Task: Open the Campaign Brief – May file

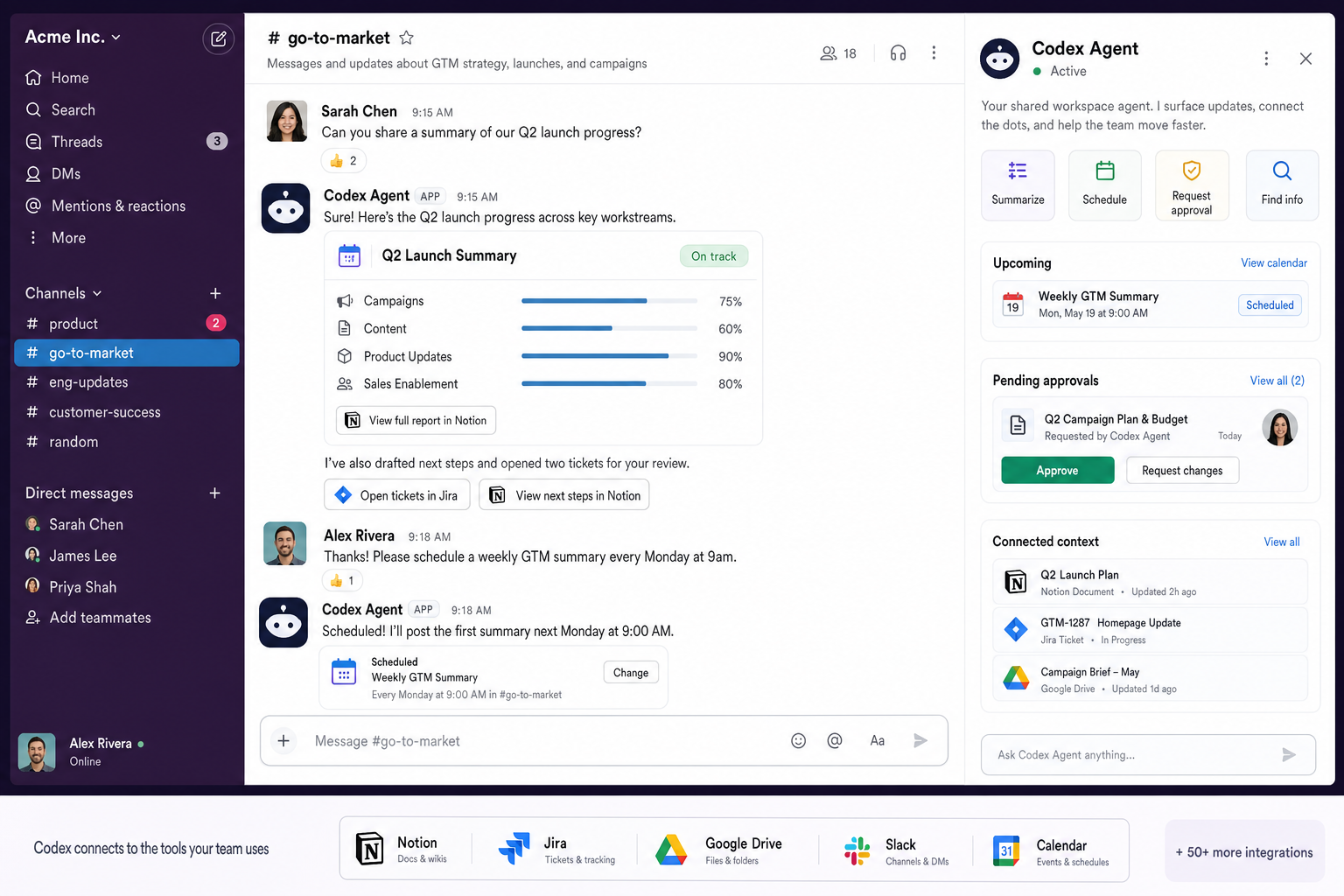Action: coord(1150,679)
